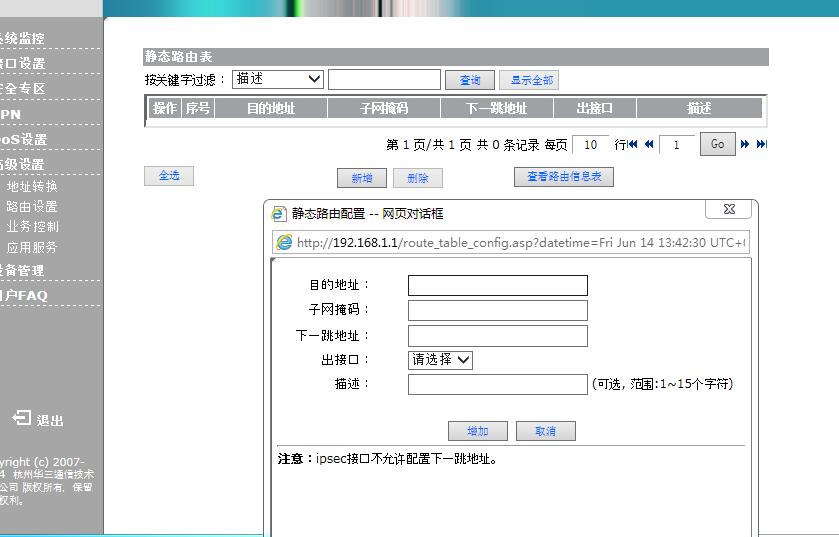Open the 出接口 请选择 dropdown

pos(440,359)
